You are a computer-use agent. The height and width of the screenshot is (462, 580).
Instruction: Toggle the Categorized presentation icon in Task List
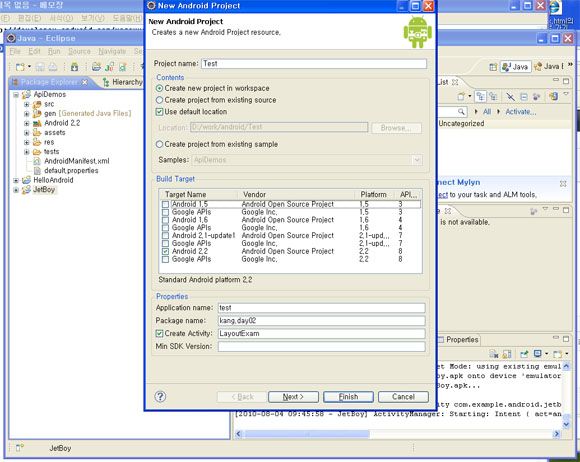click(x=480, y=97)
